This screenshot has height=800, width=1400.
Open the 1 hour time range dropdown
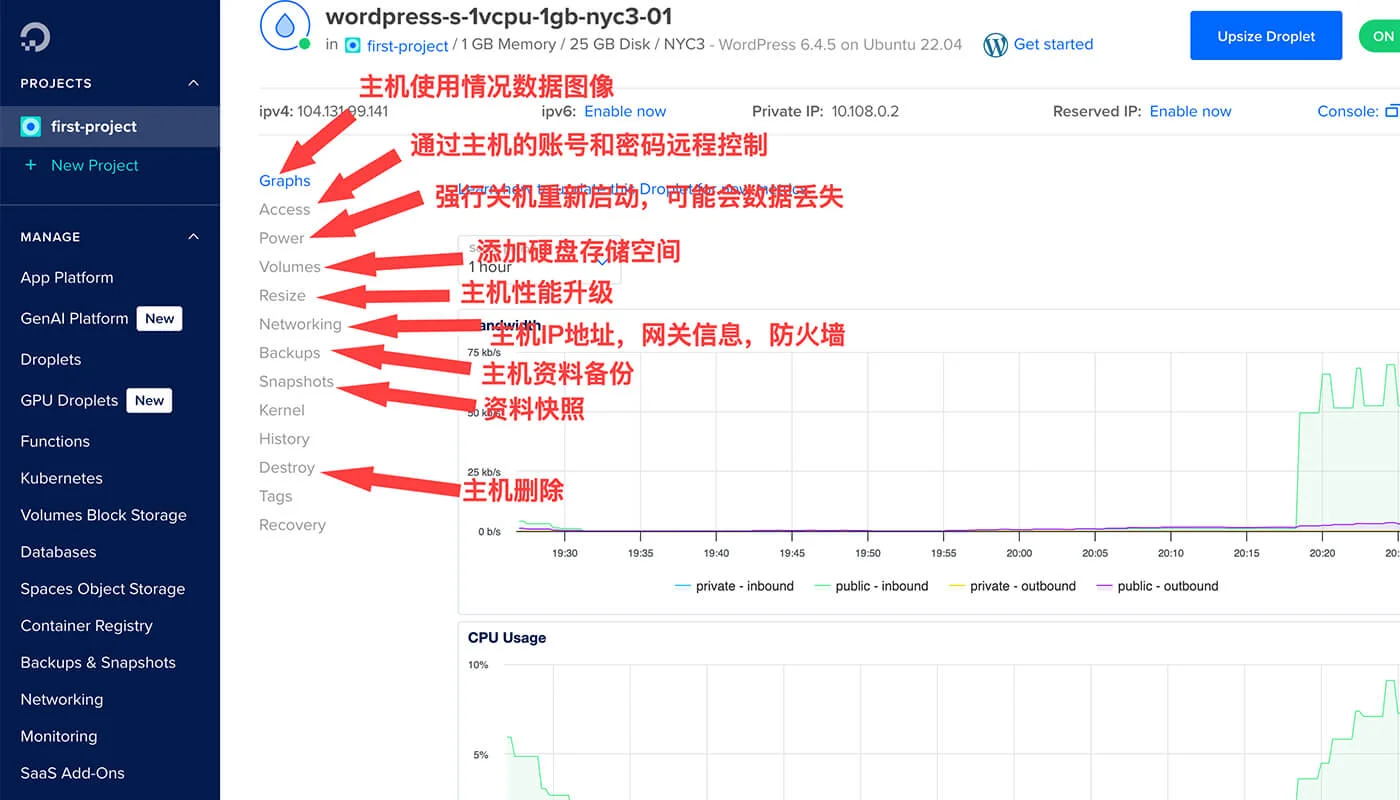[540, 258]
